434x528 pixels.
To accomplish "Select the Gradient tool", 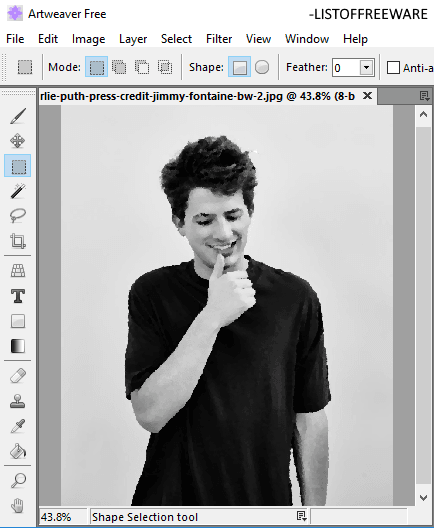I will pos(18,346).
